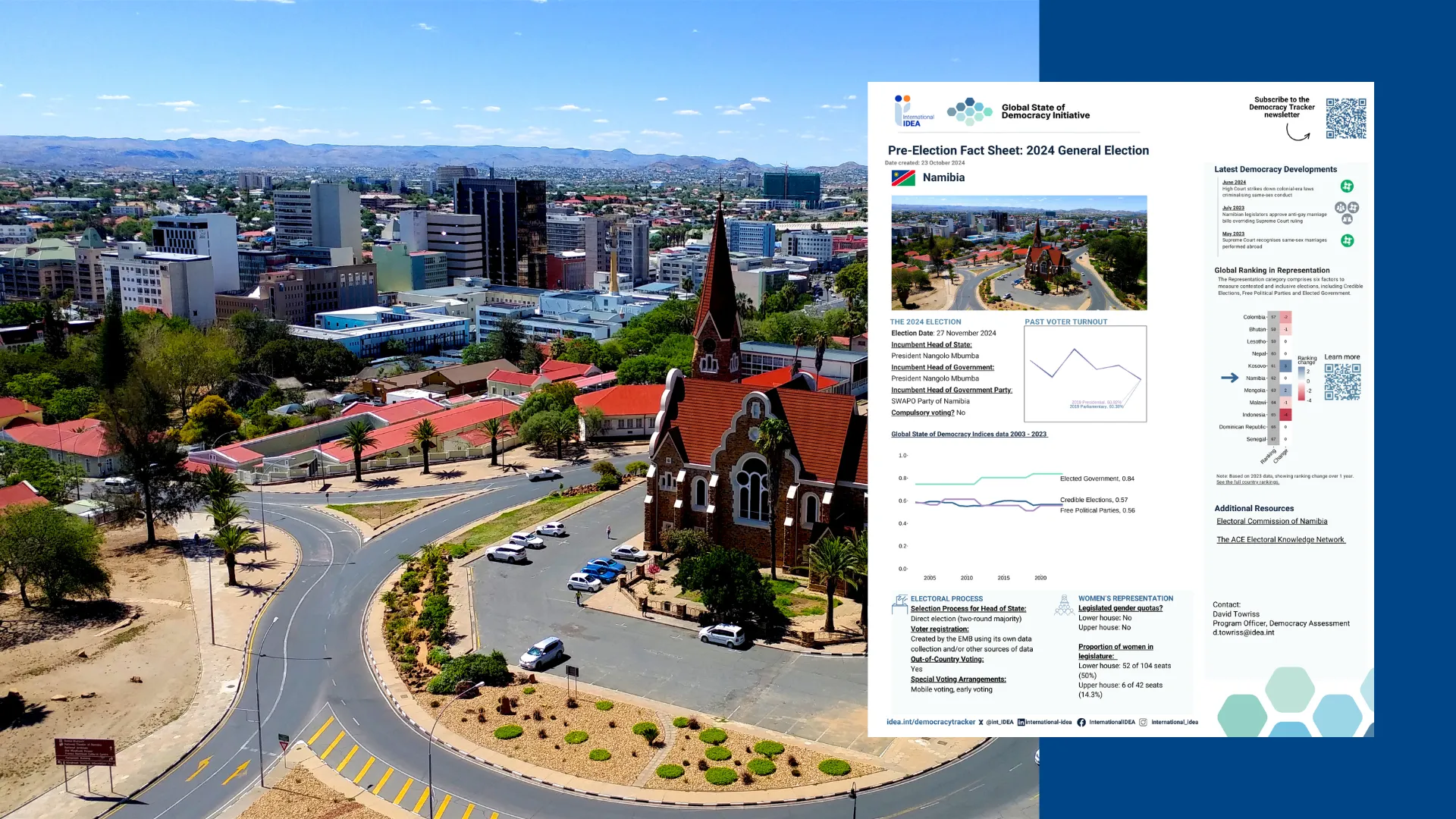Viewport: 1456px width, 819px height.
Task: Click the newsletter subscription QR code
Action: pyautogui.click(x=1346, y=118)
